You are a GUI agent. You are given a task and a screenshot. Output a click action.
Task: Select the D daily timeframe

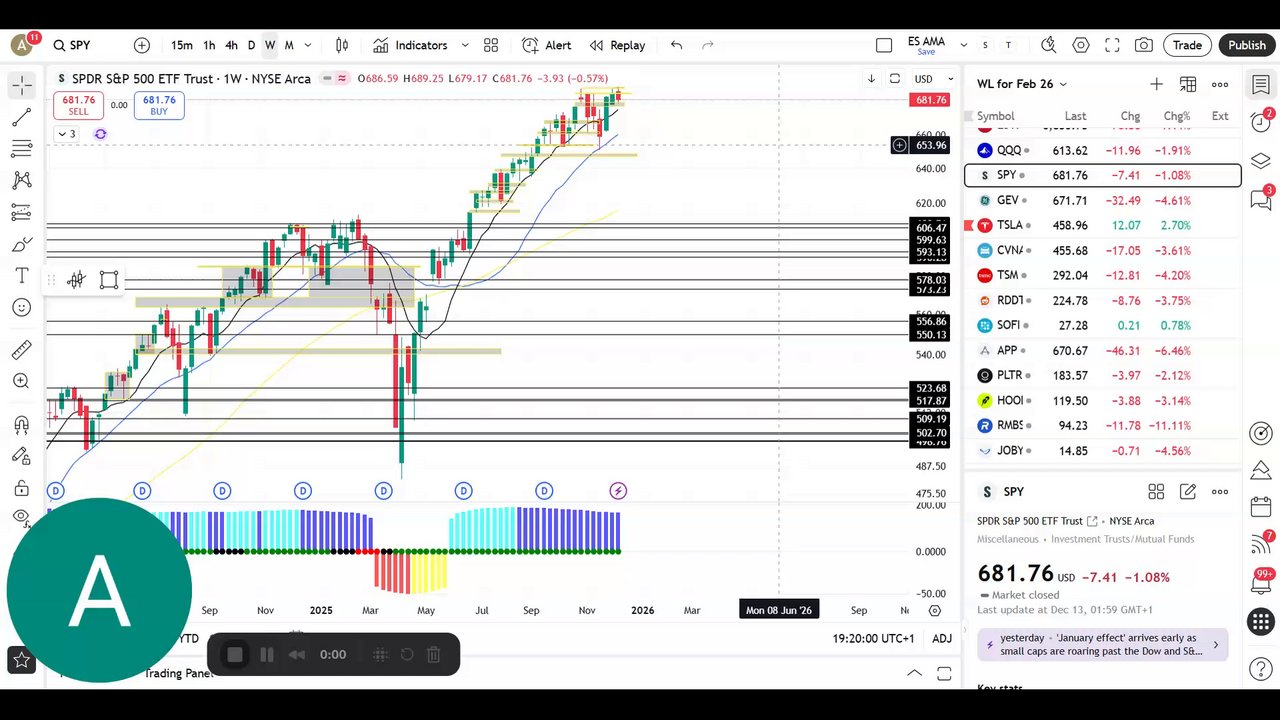tap(251, 45)
